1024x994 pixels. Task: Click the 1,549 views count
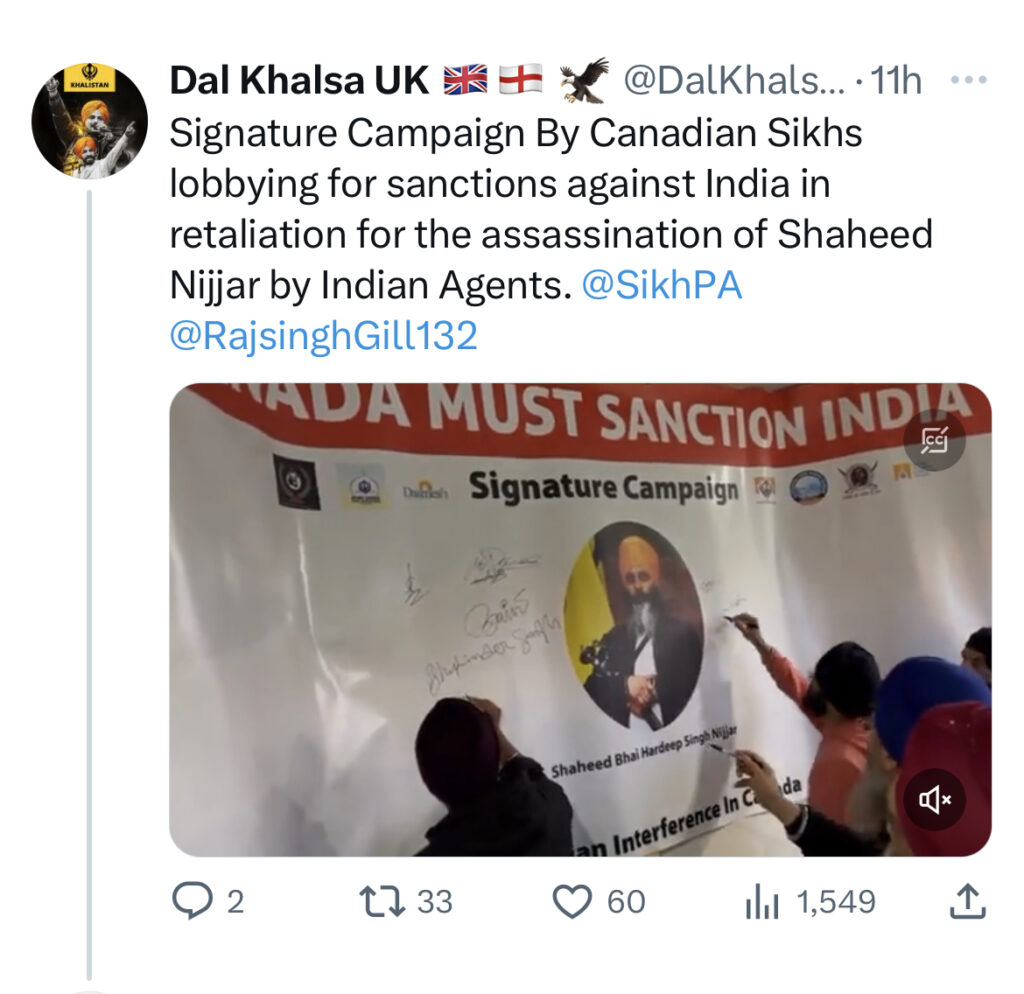click(x=835, y=902)
